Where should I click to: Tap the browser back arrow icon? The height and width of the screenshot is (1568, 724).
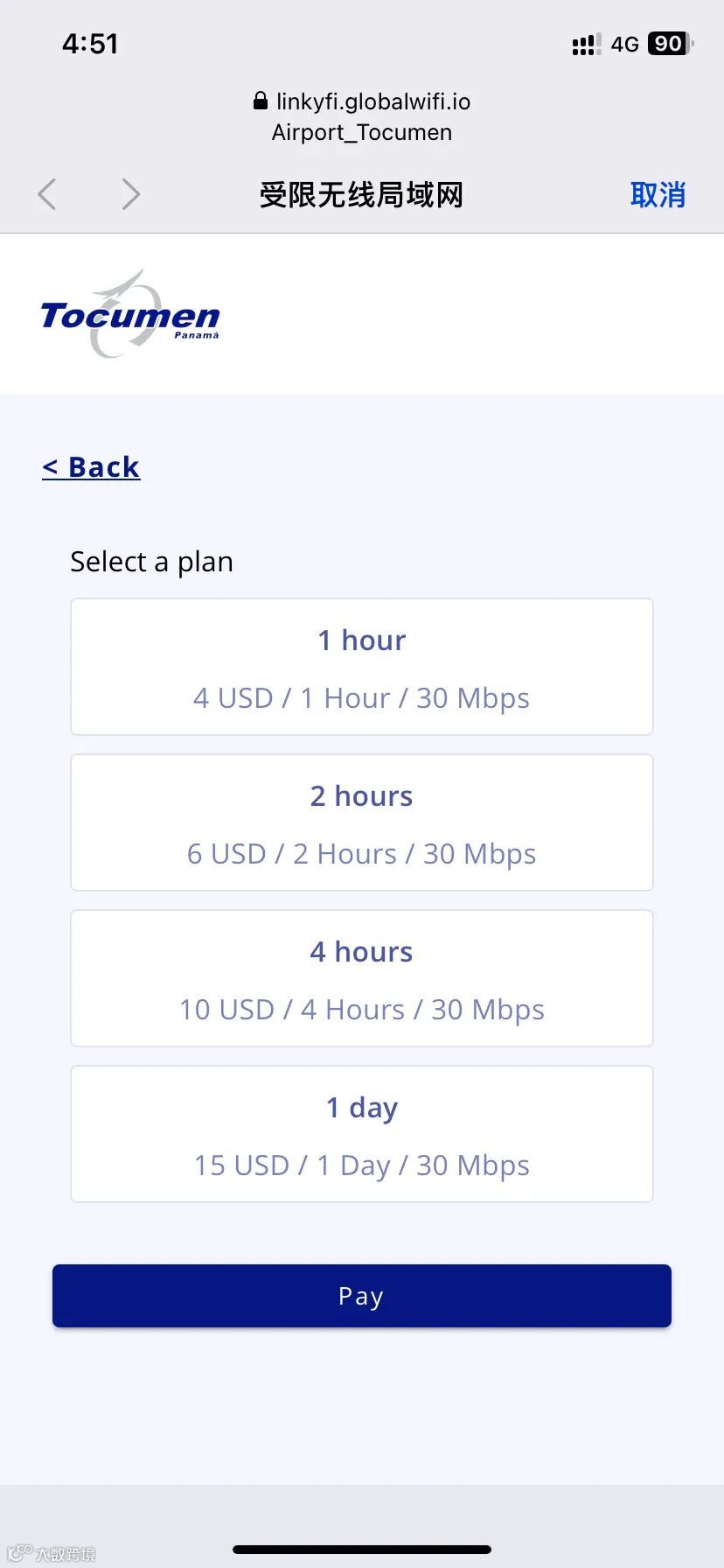point(47,194)
